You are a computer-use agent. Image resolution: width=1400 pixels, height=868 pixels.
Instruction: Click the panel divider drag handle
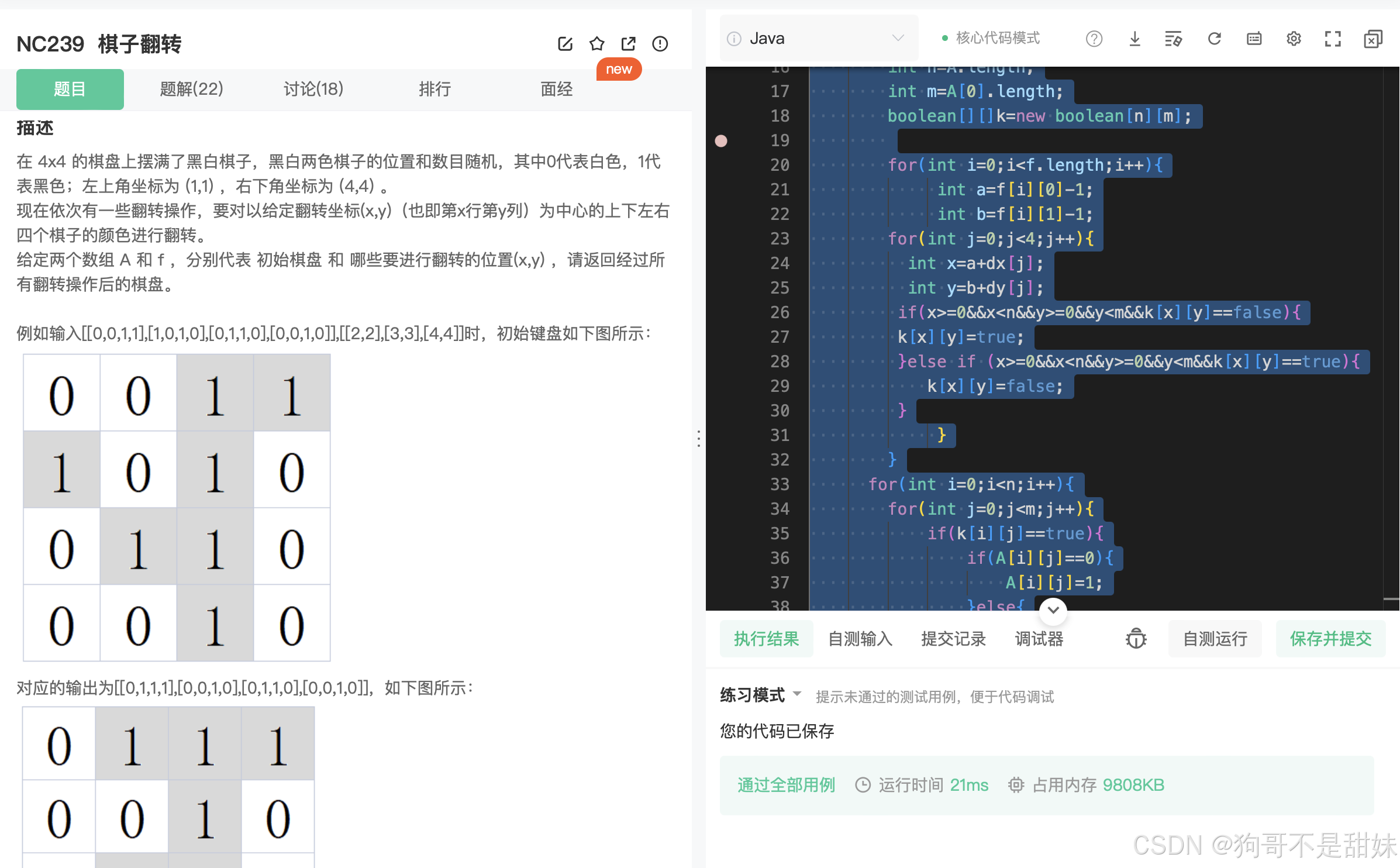pyautogui.click(x=698, y=439)
